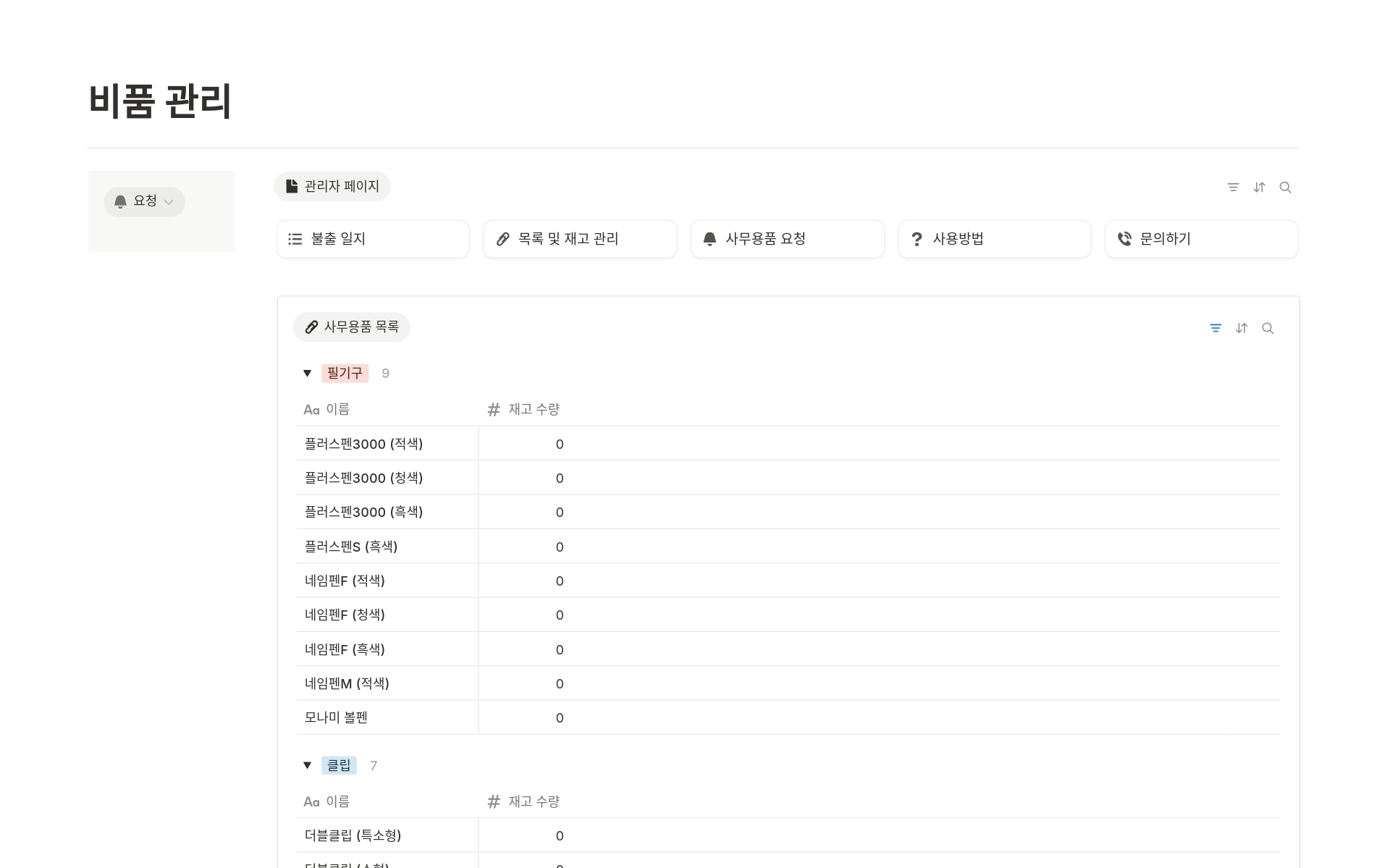Image resolution: width=1390 pixels, height=868 pixels.
Task: Click the 필기구 재고 수량 column header
Action: coord(534,410)
